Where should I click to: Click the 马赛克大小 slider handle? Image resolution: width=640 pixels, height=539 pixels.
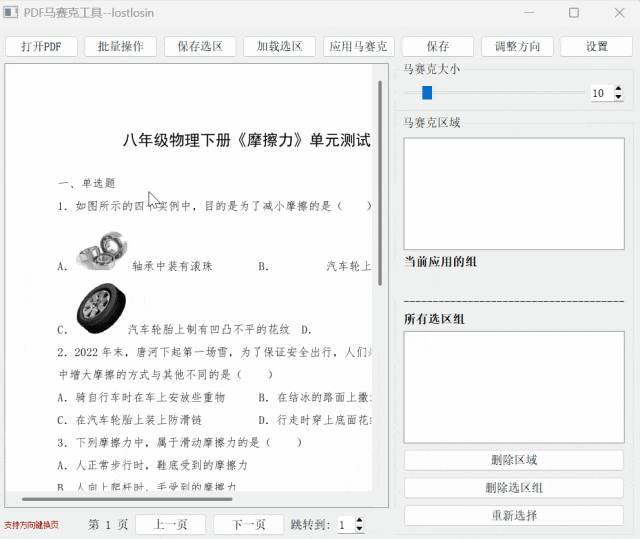coord(427,93)
